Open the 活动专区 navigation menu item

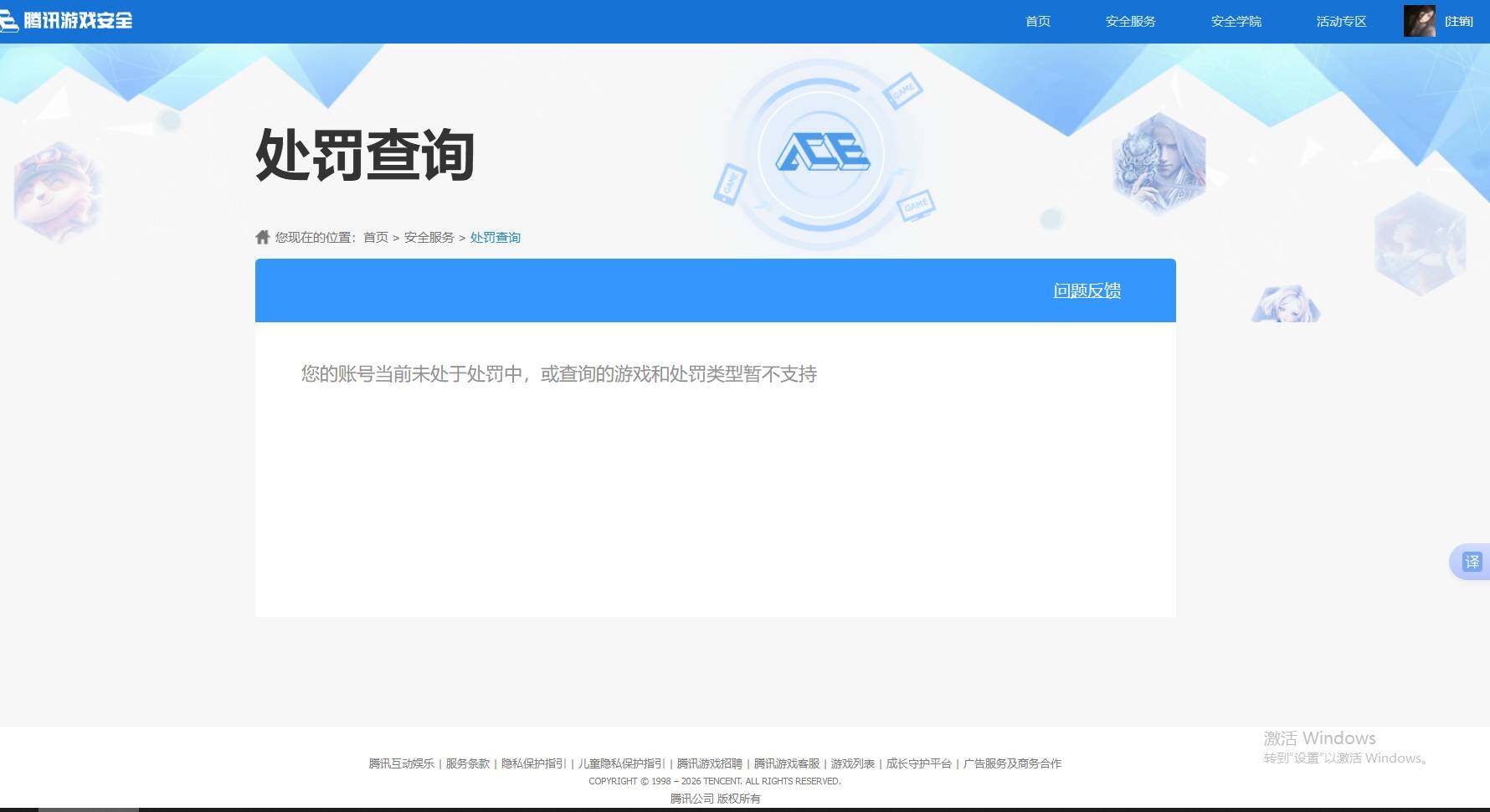(x=1341, y=21)
